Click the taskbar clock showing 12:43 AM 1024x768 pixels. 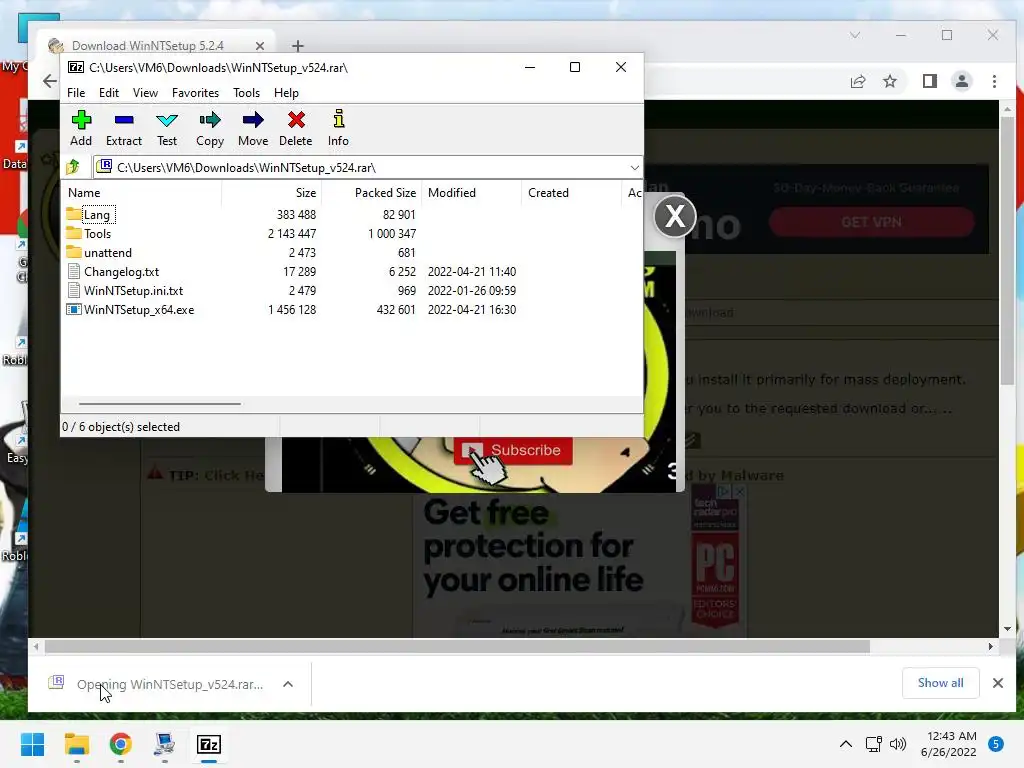click(948, 744)
